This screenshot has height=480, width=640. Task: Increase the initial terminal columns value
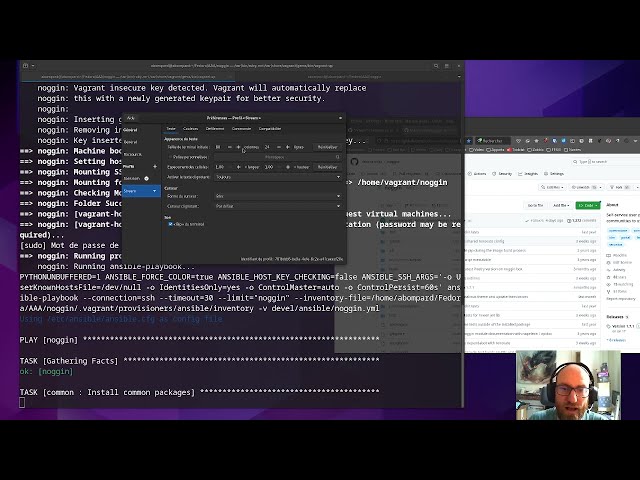238,147
